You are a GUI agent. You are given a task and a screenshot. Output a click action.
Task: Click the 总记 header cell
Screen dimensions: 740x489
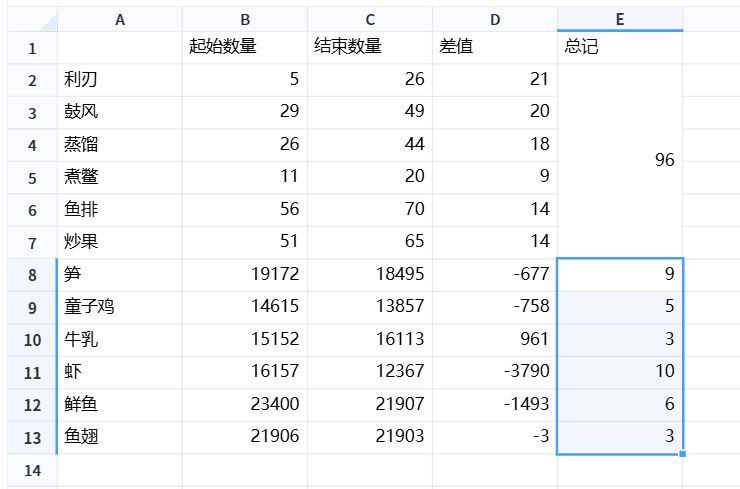click(620, 48)
